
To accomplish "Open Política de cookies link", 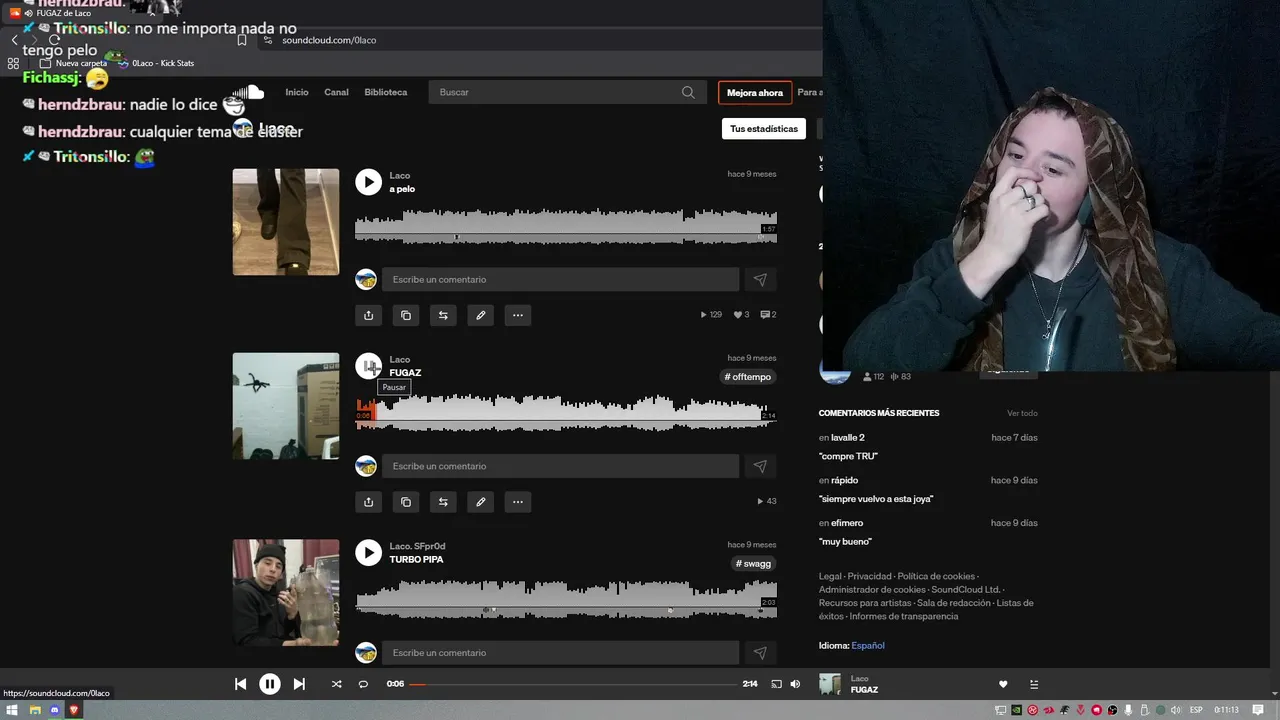I will (x=936, y=576).
